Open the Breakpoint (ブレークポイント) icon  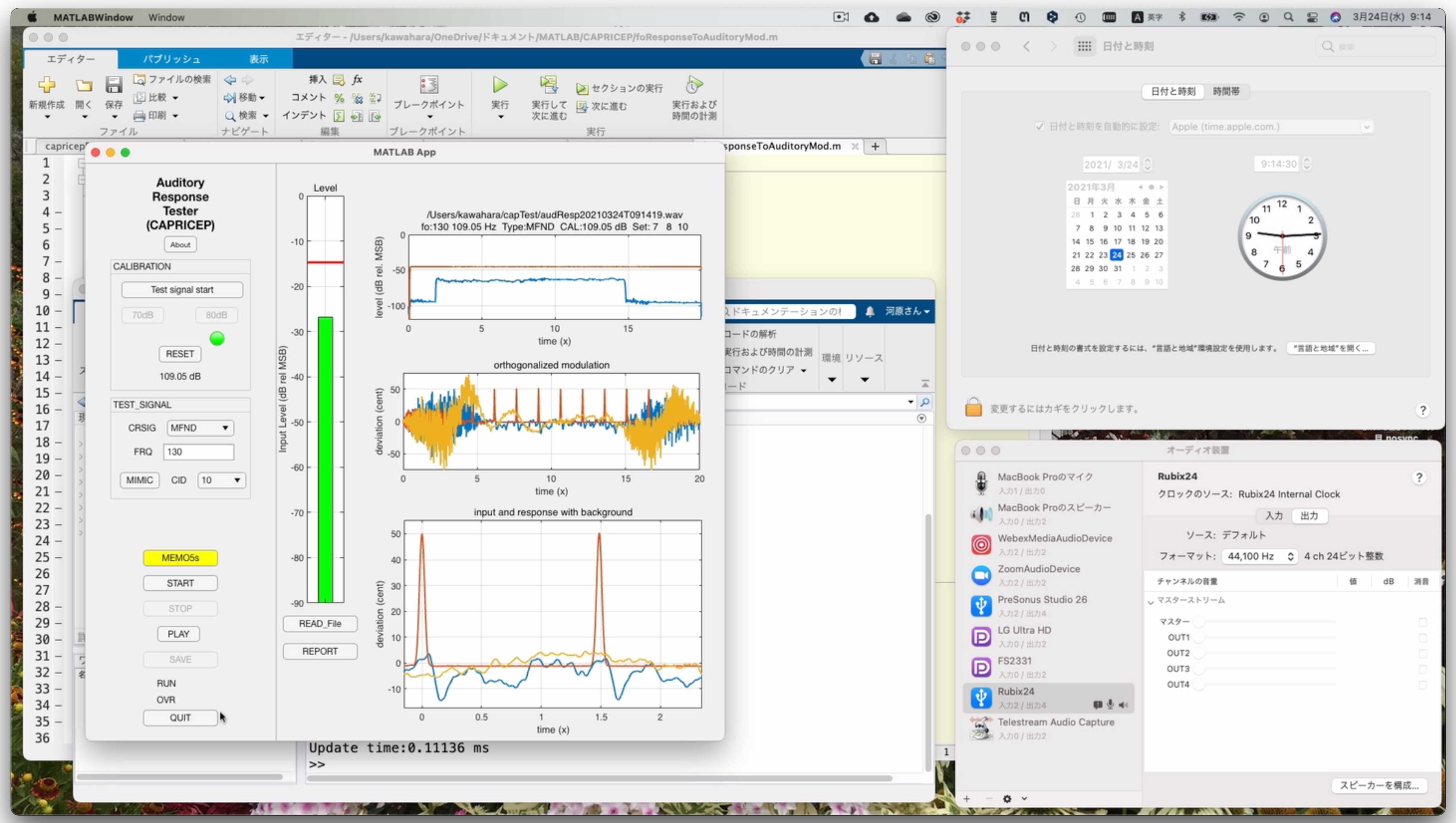tap(429, 85)
